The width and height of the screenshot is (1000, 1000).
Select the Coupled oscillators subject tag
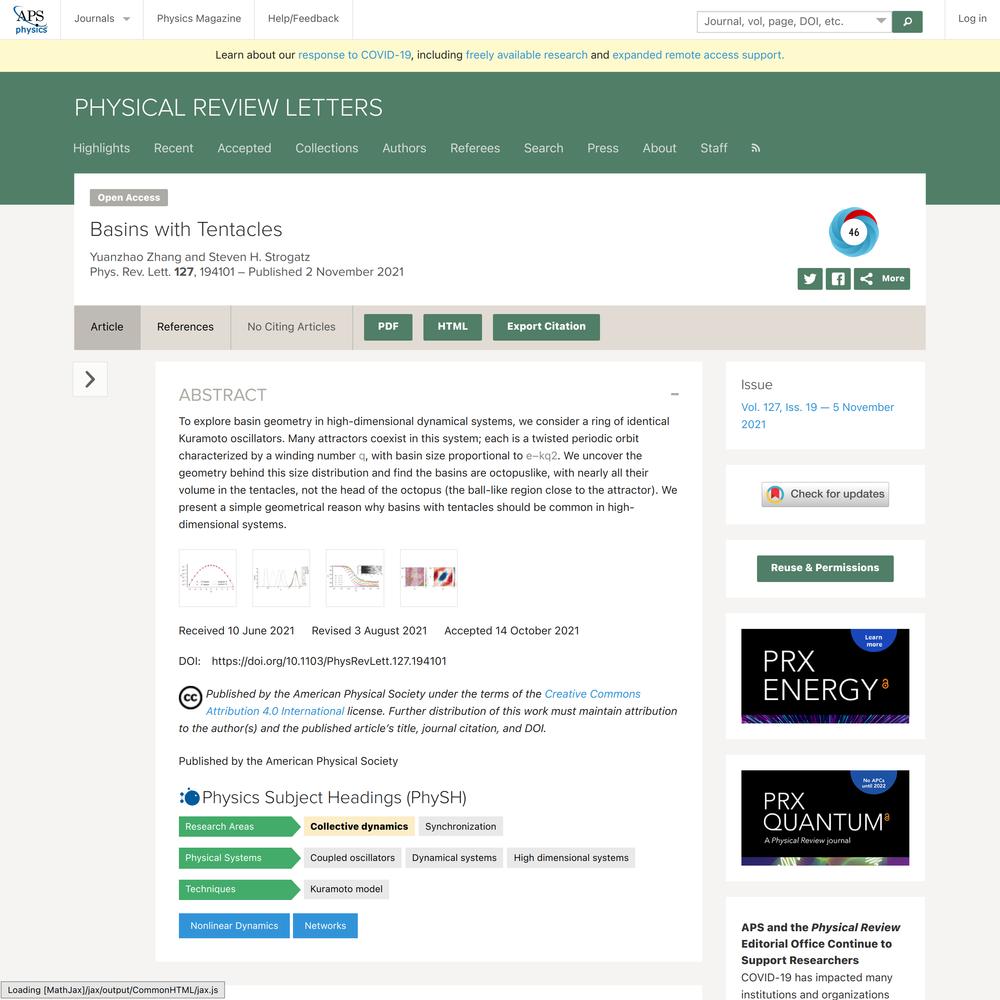coord(353,858)
